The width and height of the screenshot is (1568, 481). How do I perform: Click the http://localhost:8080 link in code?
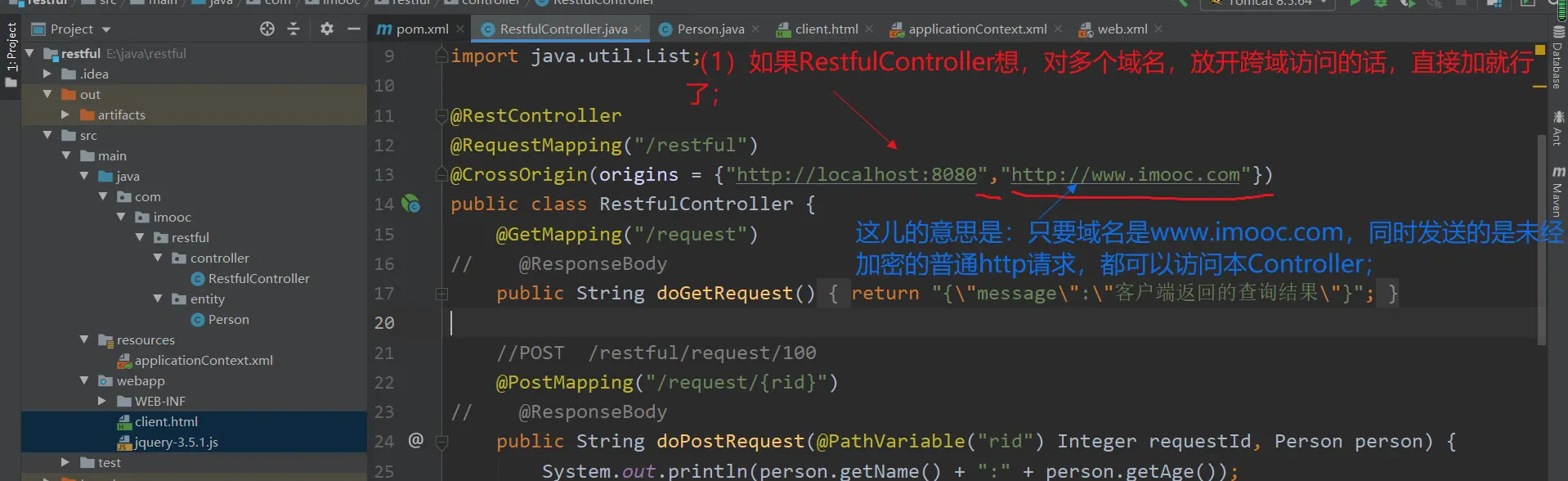[856, 174]
